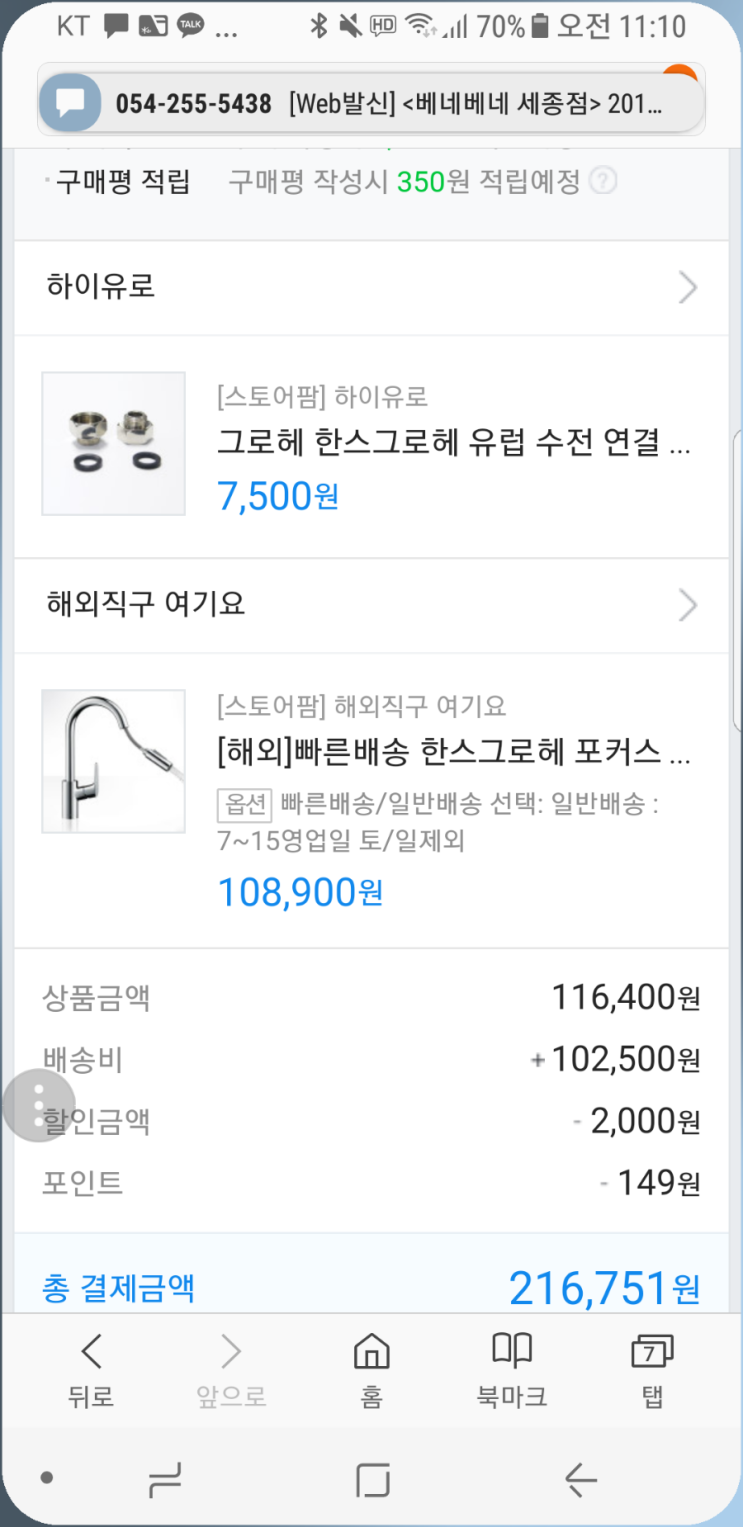Tap the faucet adapter nuts product thumbnail
This screenshot has width=743, height=1527.
(113, 444)
